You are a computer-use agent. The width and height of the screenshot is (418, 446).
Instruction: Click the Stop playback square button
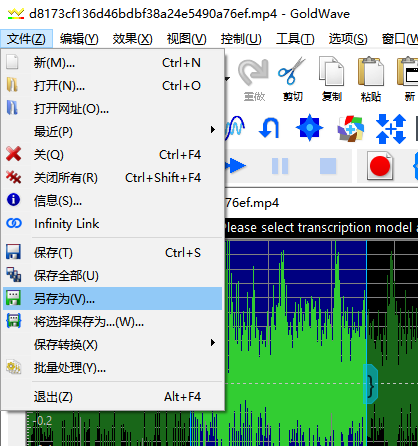[x=328, y=166]
